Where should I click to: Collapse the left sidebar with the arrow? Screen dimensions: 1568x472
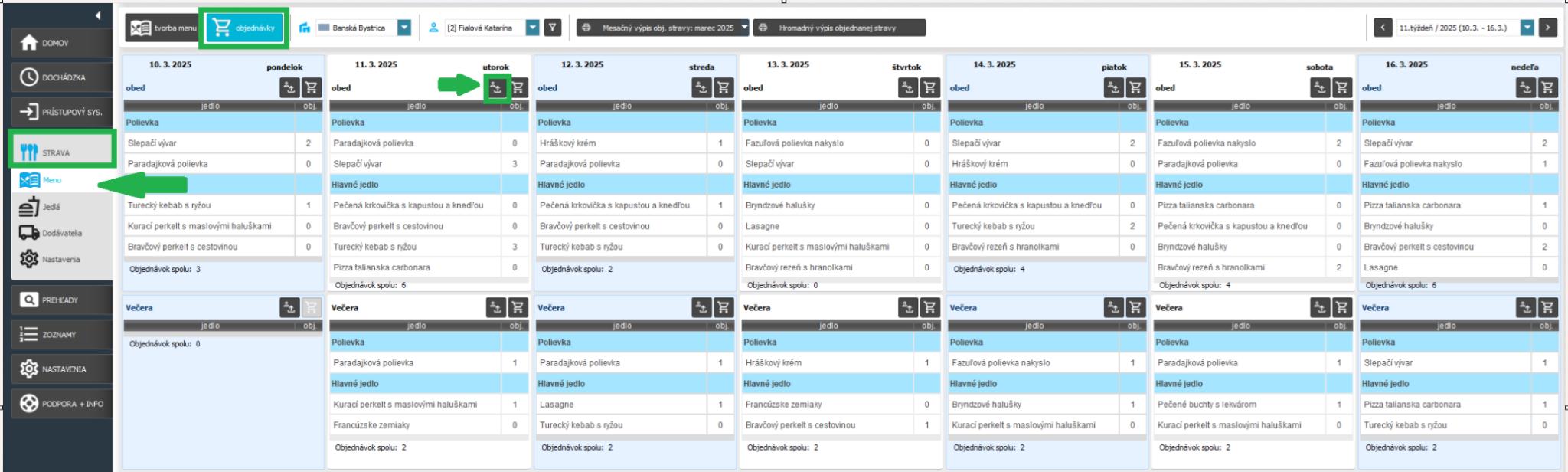(98, 15)
